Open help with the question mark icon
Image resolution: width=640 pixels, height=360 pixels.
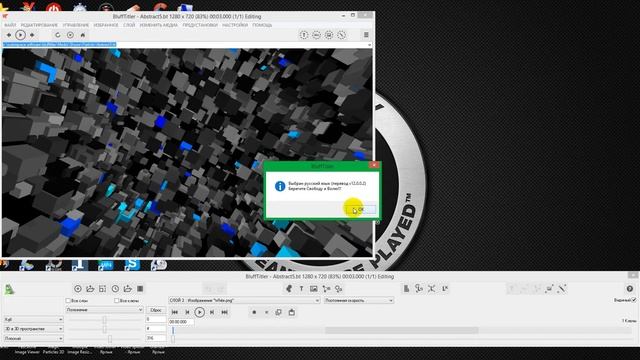click(630, 289)
